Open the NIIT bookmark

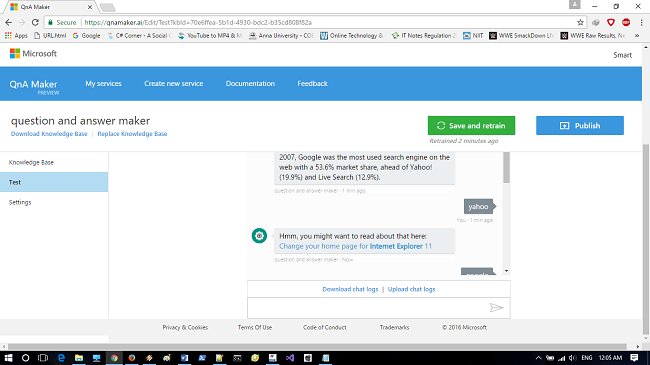tap(473, 36)
